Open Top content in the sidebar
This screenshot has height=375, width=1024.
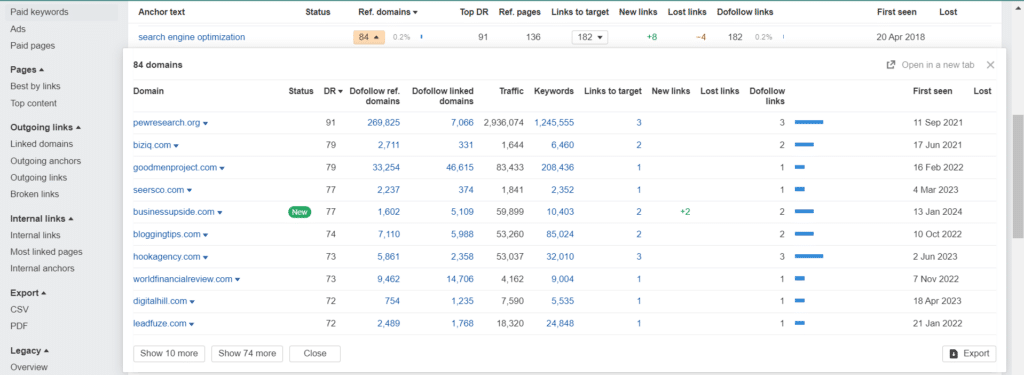tap(33, 103)
